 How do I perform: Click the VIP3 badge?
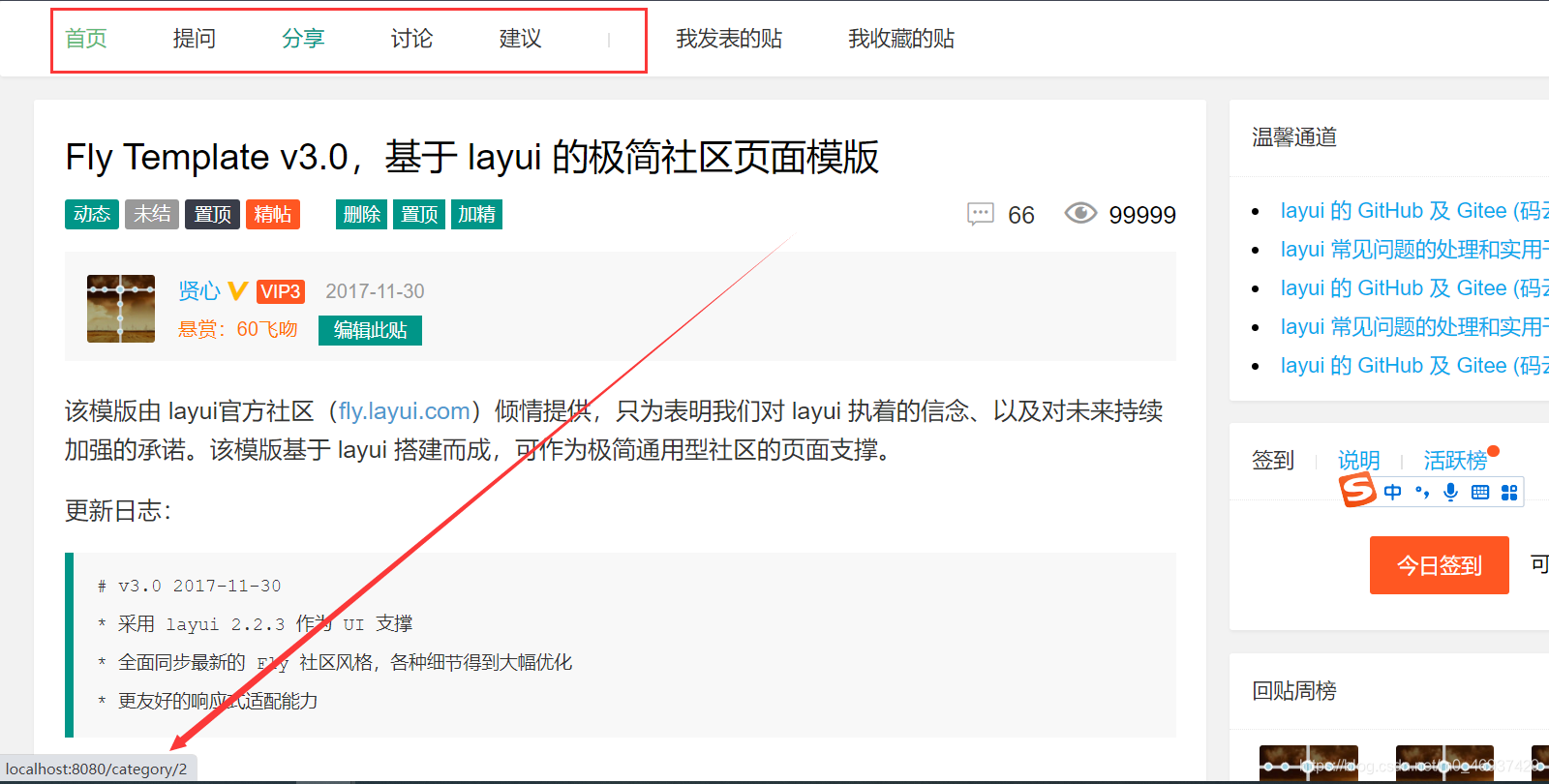[281, 291]
